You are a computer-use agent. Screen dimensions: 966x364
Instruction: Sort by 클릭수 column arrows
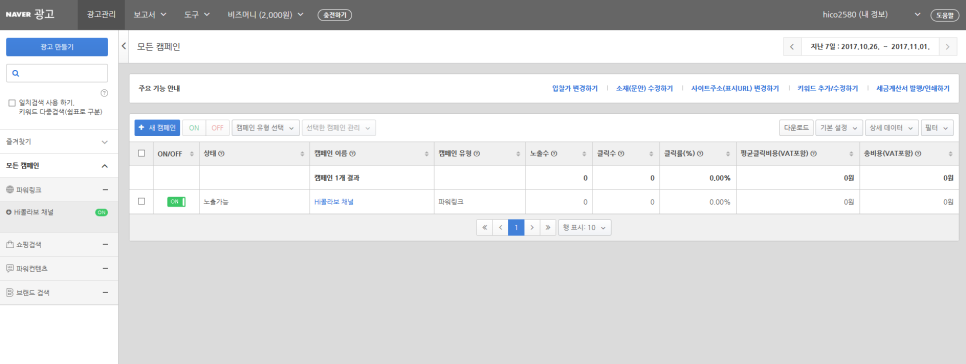(650, 153)
